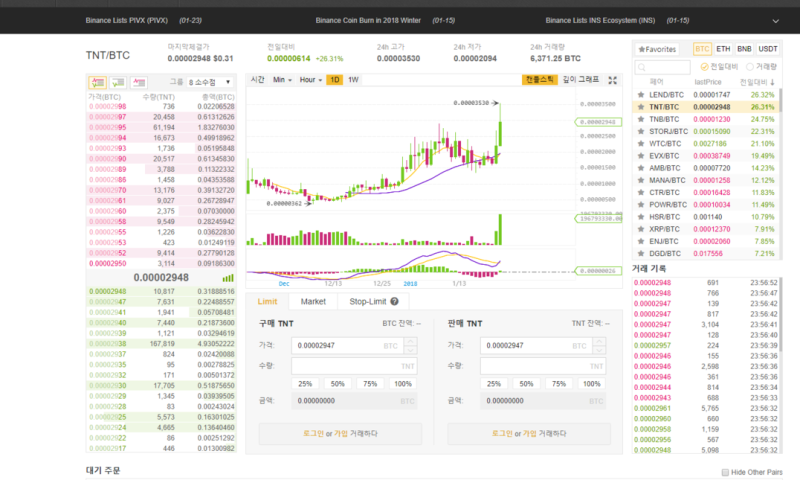Select the 전일대비 radio option
Screen dimensions: 800x480
click(x=704, y=67)
